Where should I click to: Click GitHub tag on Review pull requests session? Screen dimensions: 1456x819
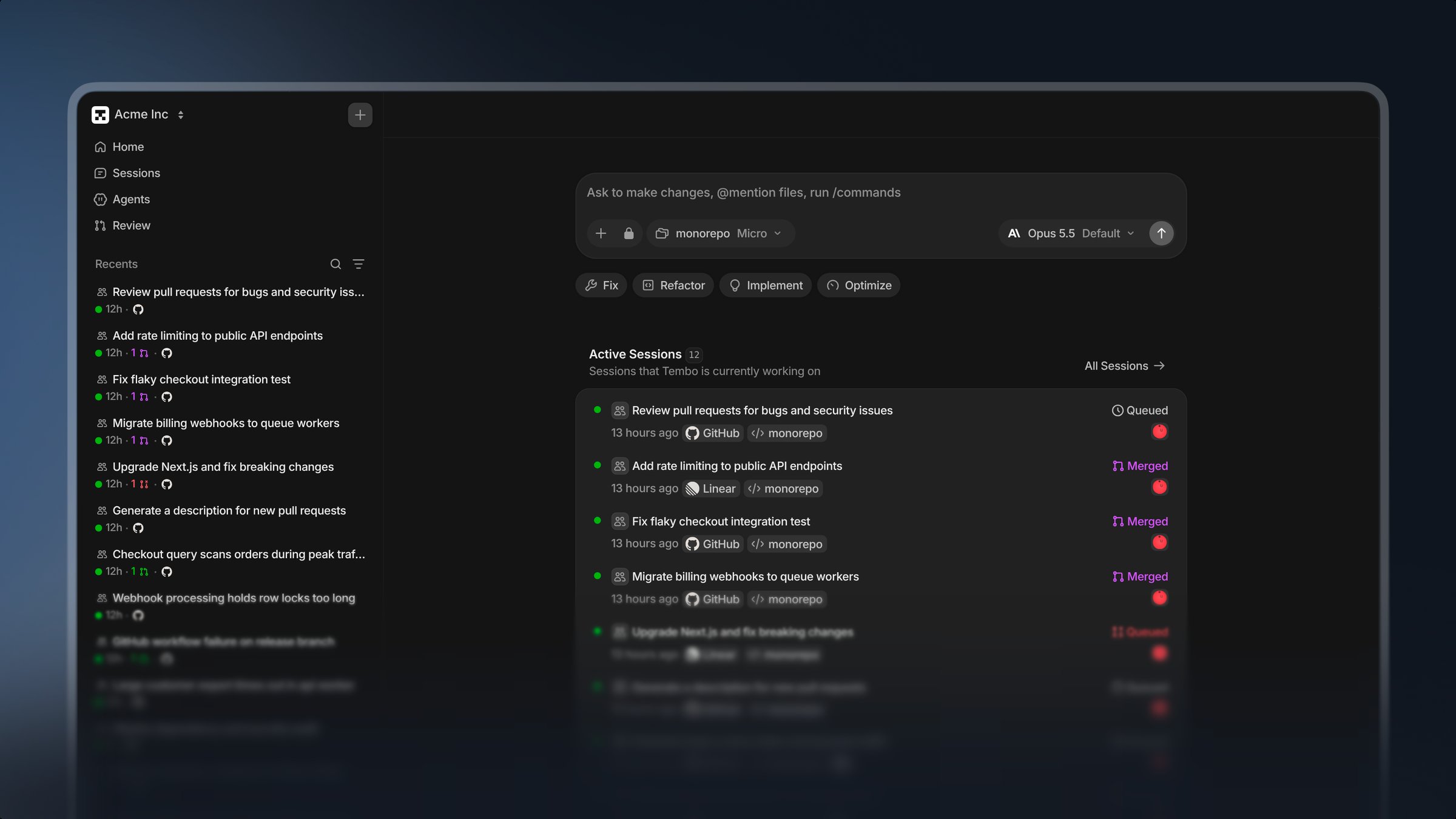click(x=713, y=433)
